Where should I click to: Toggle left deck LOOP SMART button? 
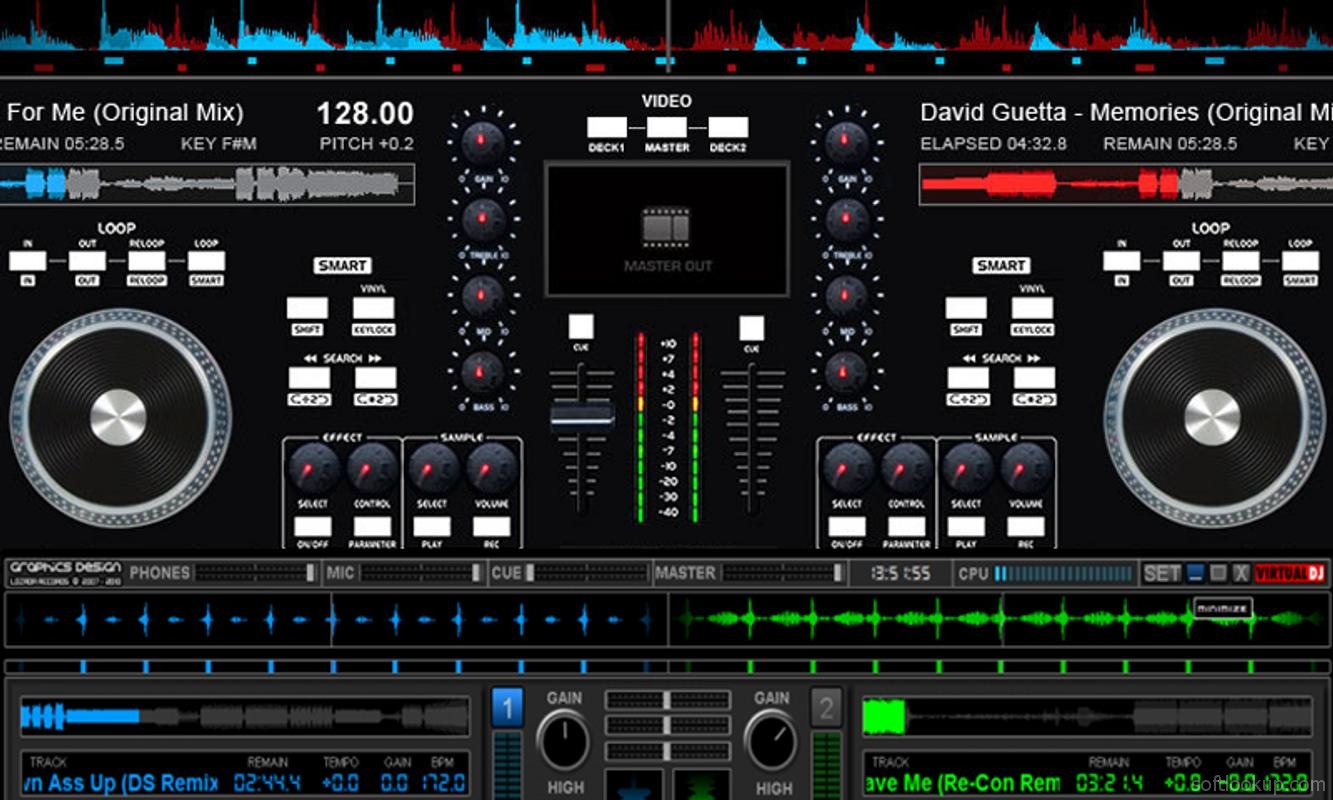(x=206, y=262)
